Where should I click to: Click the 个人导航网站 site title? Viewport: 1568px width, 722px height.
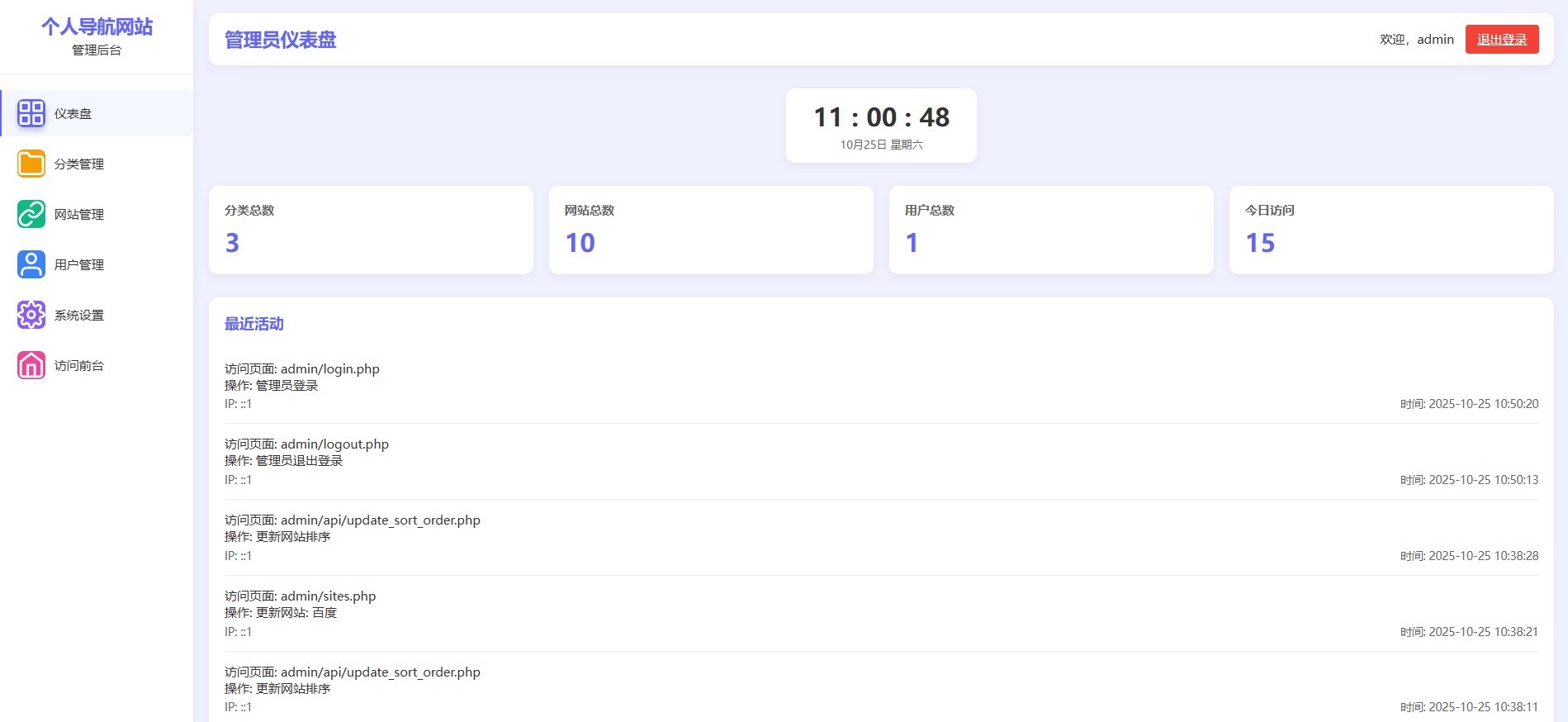click(x=97, y=26)
